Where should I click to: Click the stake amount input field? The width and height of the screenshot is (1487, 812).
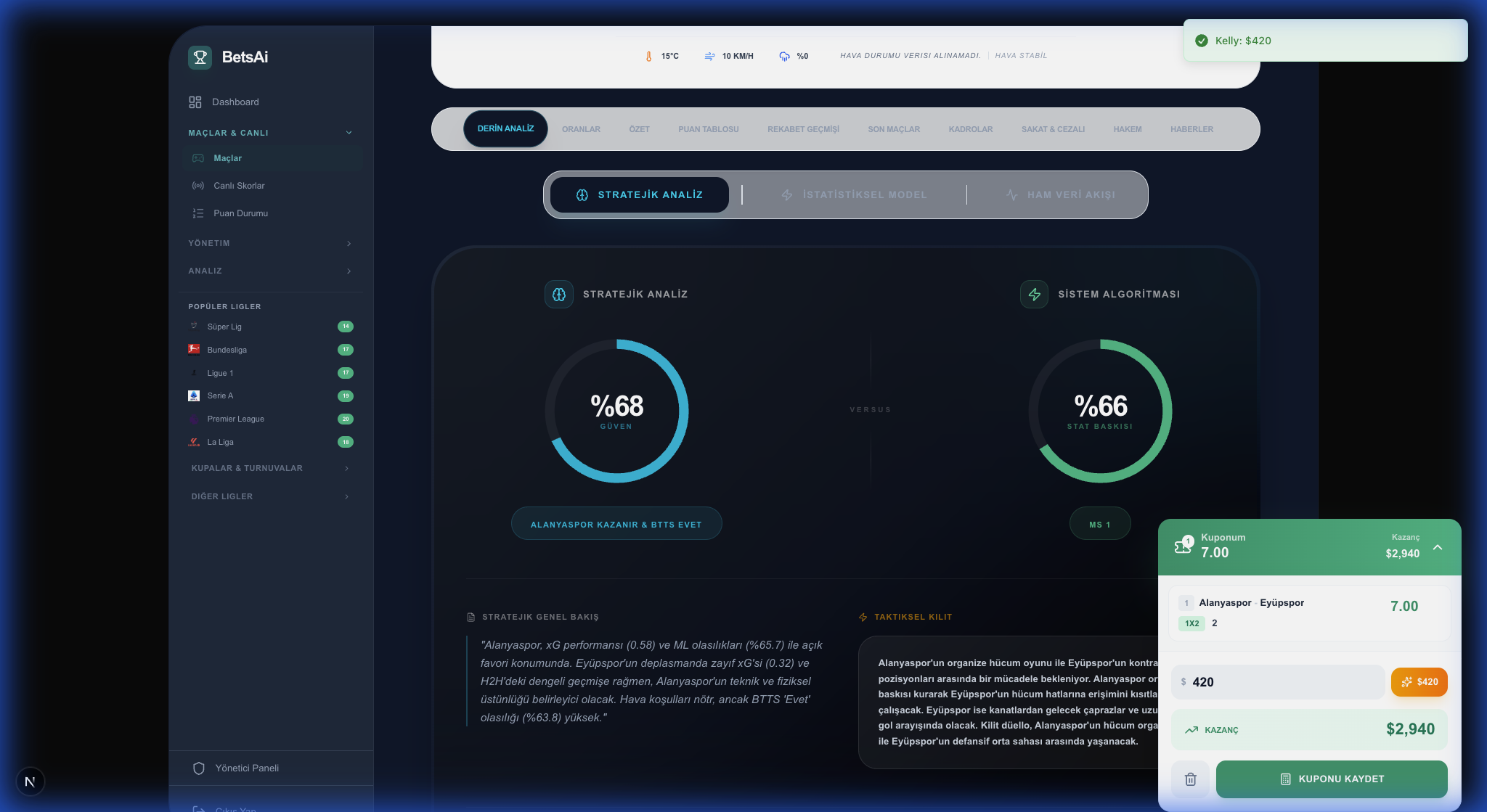click(x=1278, y=682)
